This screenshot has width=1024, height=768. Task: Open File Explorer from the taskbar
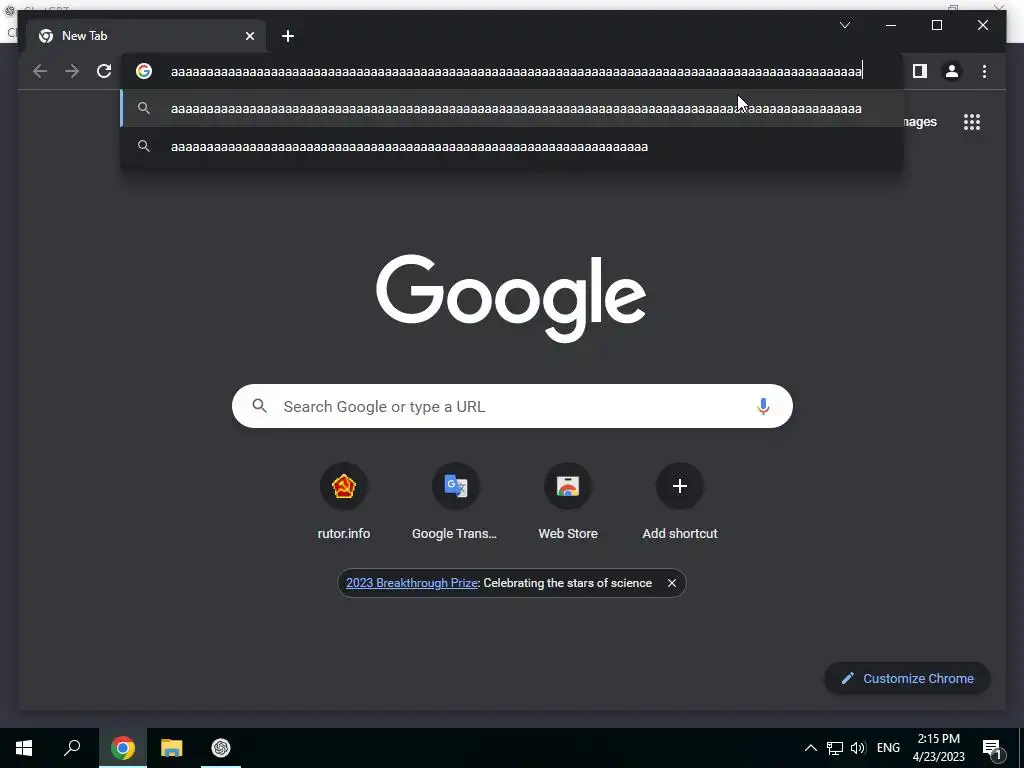pos(172,748)
